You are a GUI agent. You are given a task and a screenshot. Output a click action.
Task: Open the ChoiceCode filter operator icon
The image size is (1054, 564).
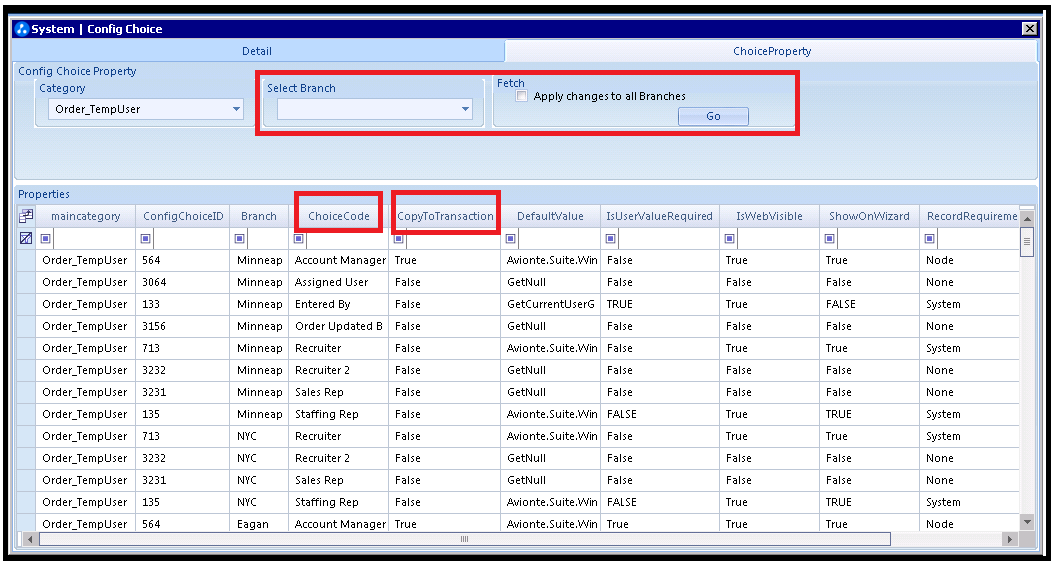point(298,238)
